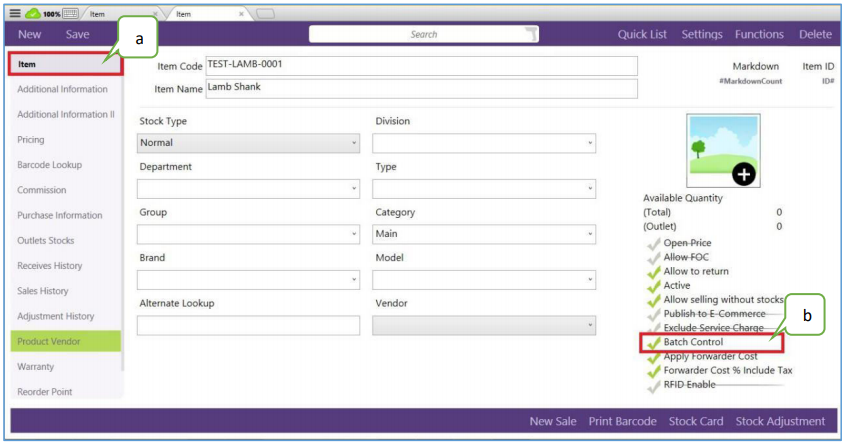Open the Division dropdown

pos(484,143)
